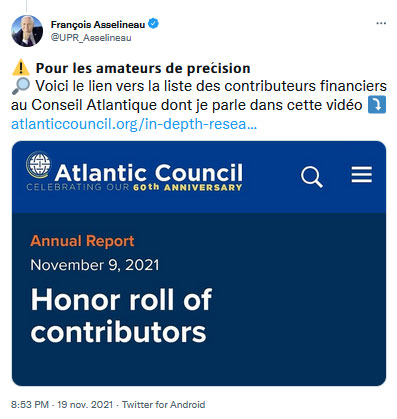
Task: Click the Atlantic Council globe logo
Action: 39,164
